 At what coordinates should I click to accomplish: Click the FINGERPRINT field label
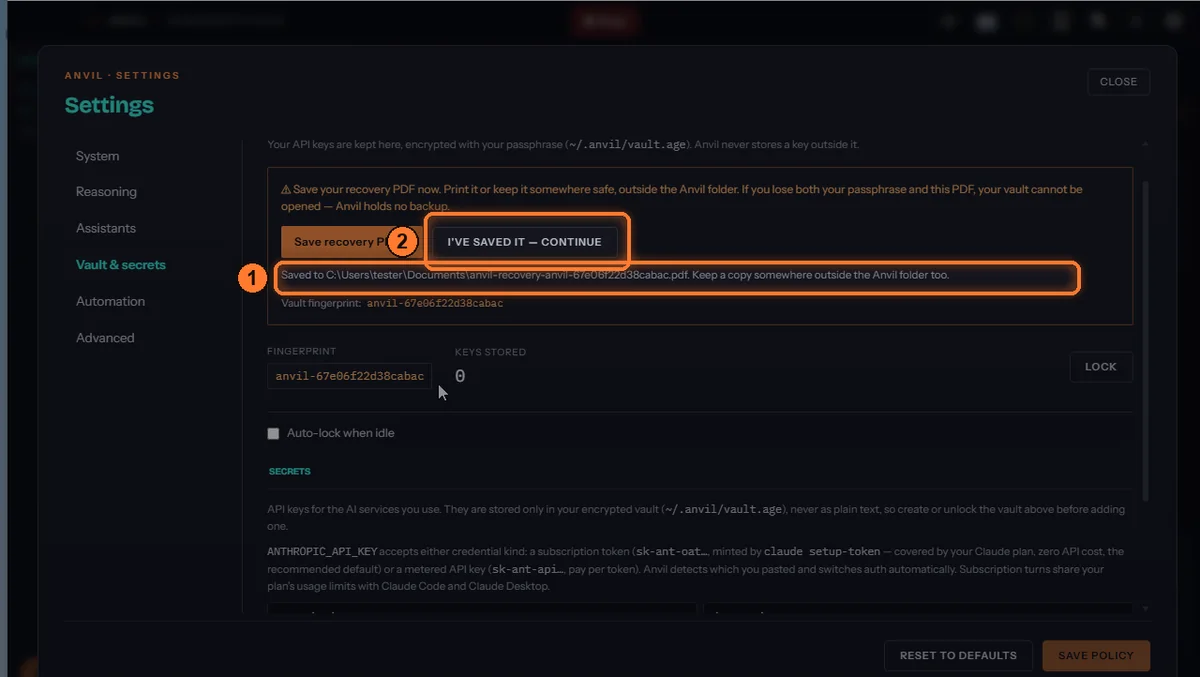click(x=301, y=352)
